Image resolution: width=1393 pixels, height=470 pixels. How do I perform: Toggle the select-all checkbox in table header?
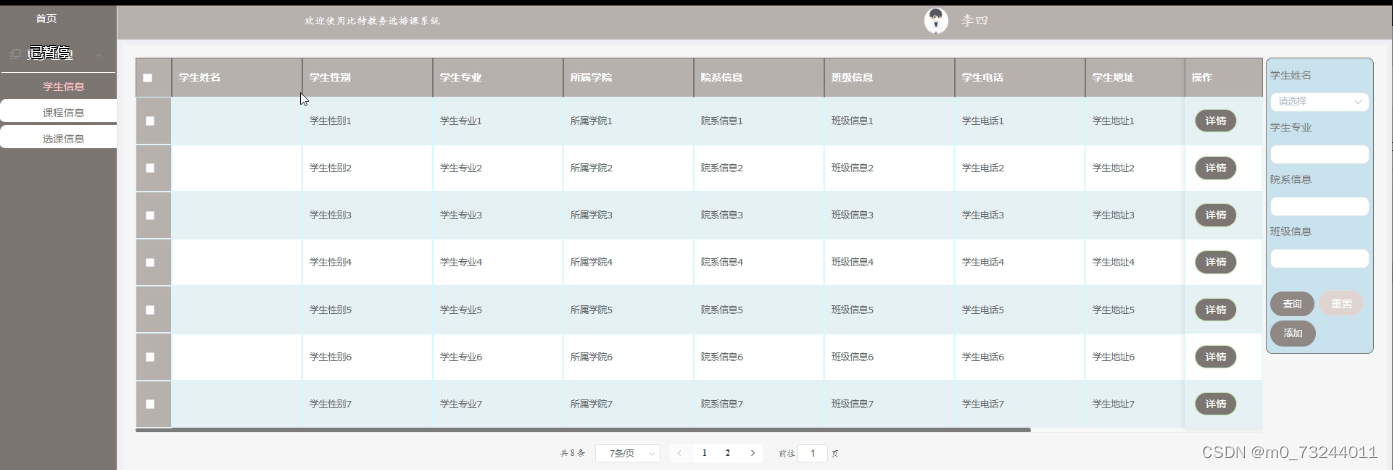[148, 77]
